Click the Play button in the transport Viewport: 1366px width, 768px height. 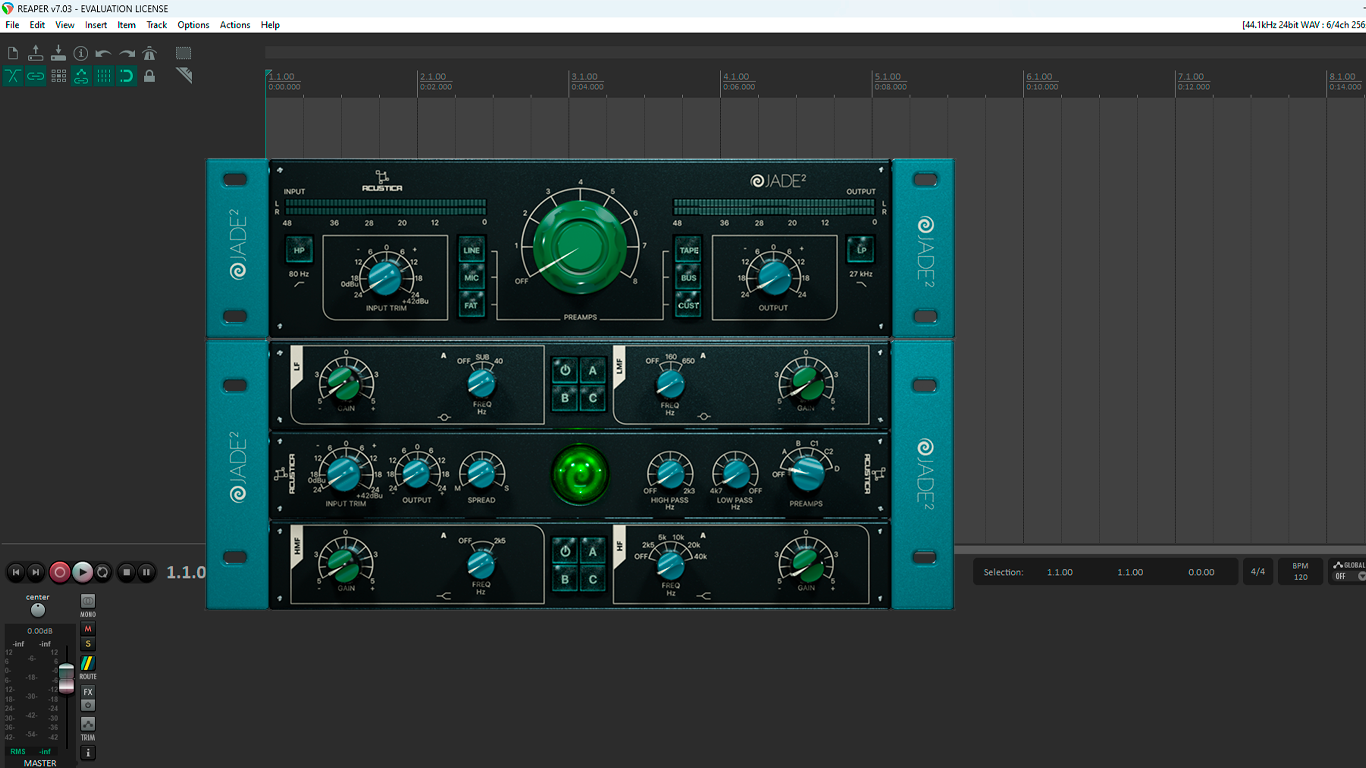click(82, 572)
